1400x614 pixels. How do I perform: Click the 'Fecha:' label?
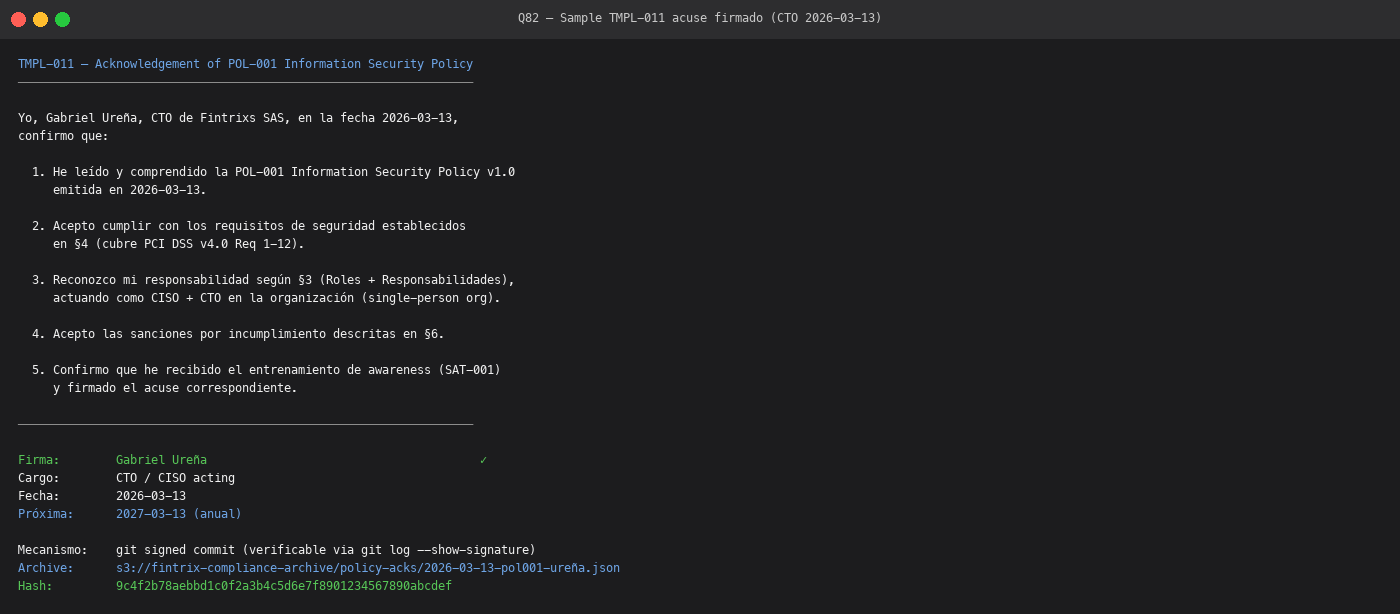39,496
